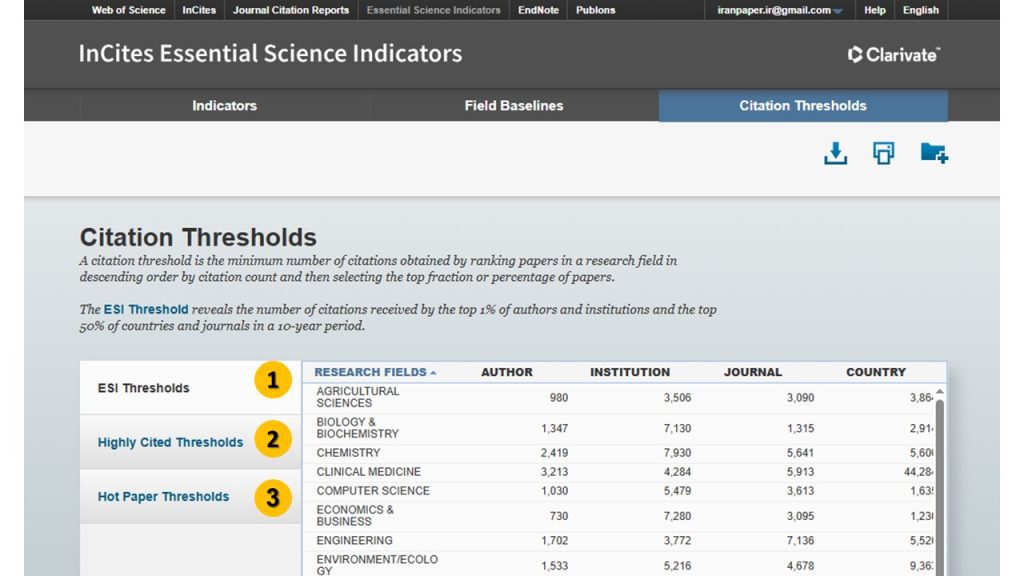
Task: Open the iranpaper.ir@gmail.com account dropdown
Action: [780, 10]
